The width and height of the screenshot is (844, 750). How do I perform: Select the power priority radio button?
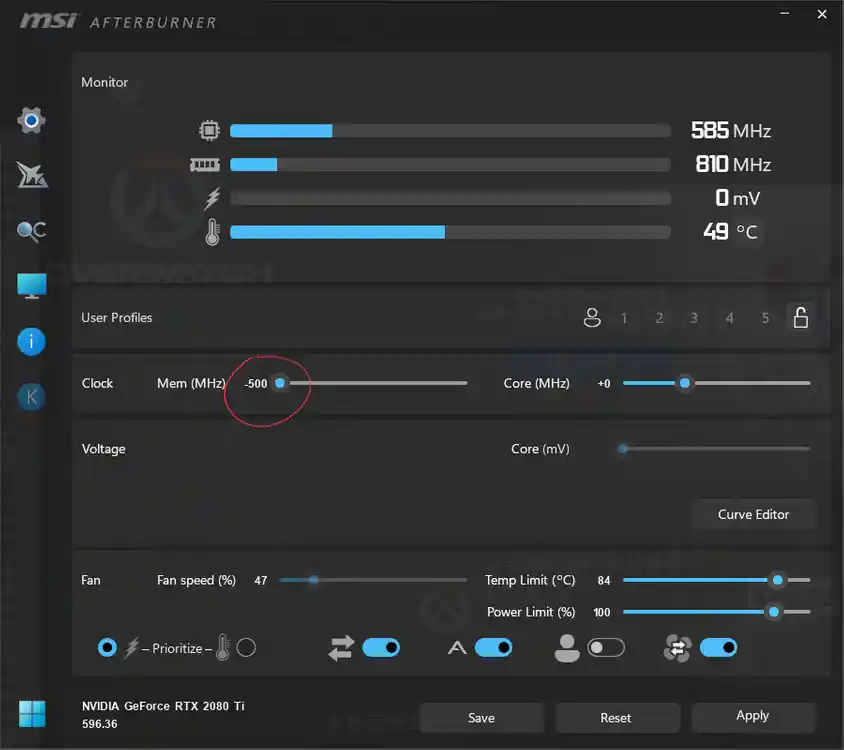tap(107, 647)
